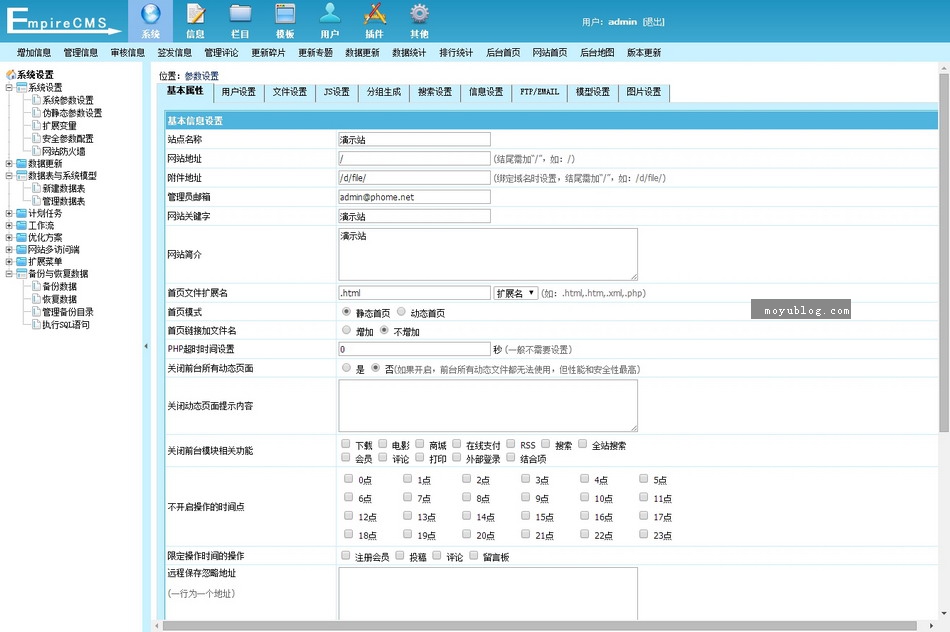Enable the 全站搜索 checkbox
The height and width of the screenshot is (632, 950).
tap(582, 444)
